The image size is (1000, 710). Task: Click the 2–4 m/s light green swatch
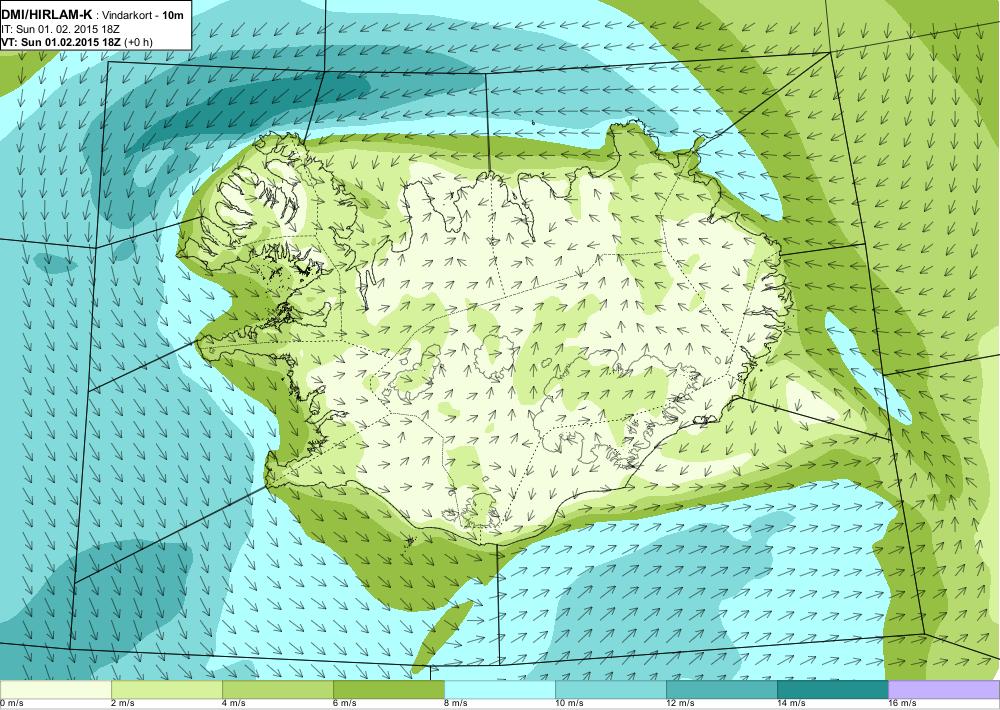click(x=167, y=689)
